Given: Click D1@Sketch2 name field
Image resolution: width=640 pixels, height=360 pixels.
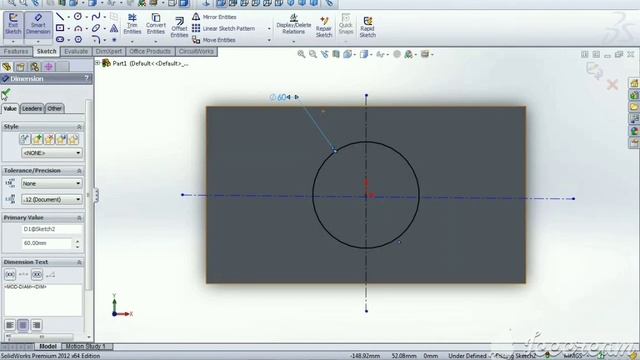Looking at the screenshot, I should [51, 229].
